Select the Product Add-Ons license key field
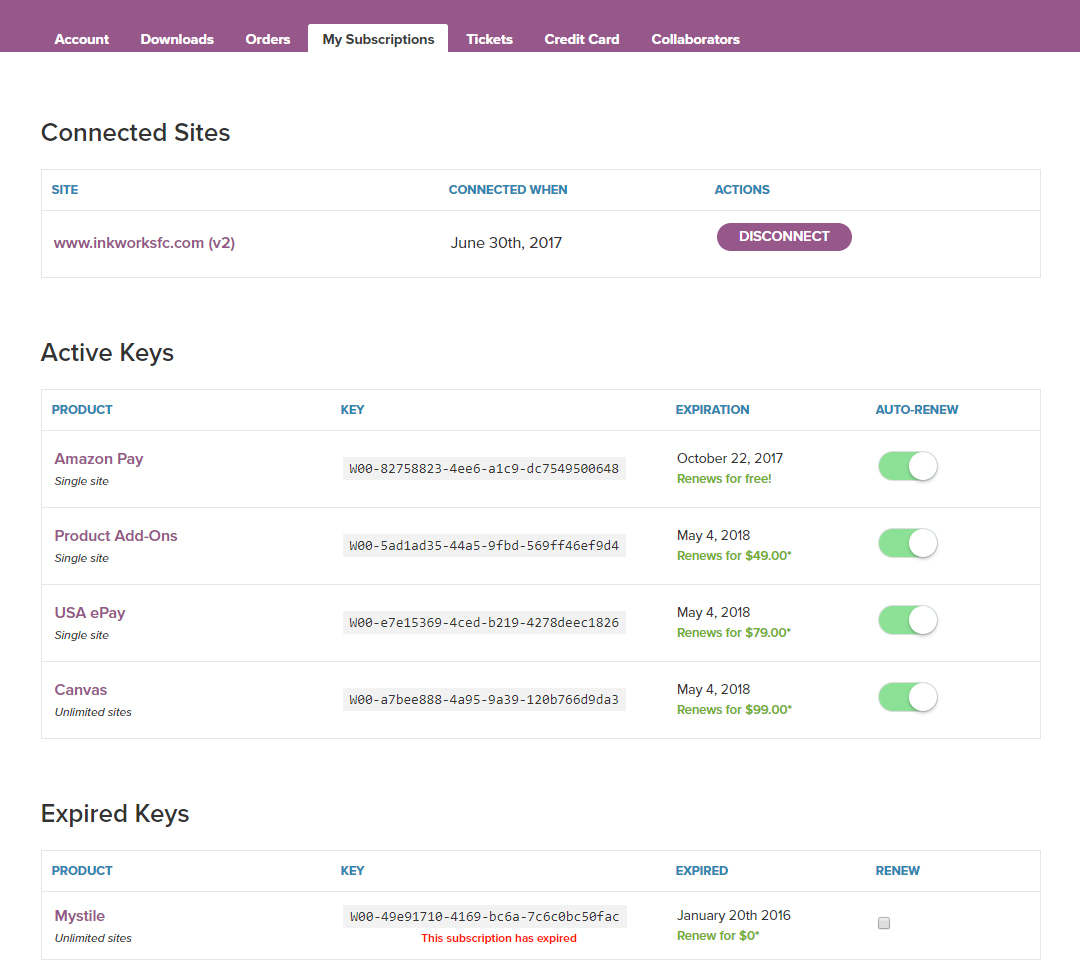Screen dimensions: 1080x977 (x=484, y=546)
